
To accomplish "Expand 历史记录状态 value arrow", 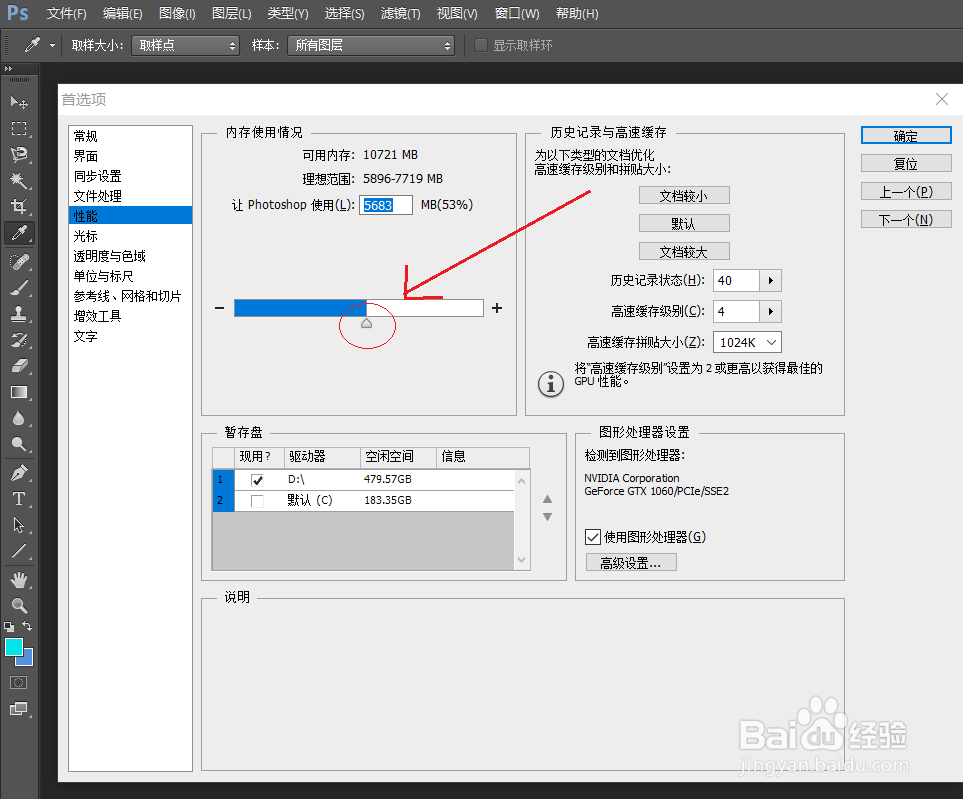I will tap(770, 281).
